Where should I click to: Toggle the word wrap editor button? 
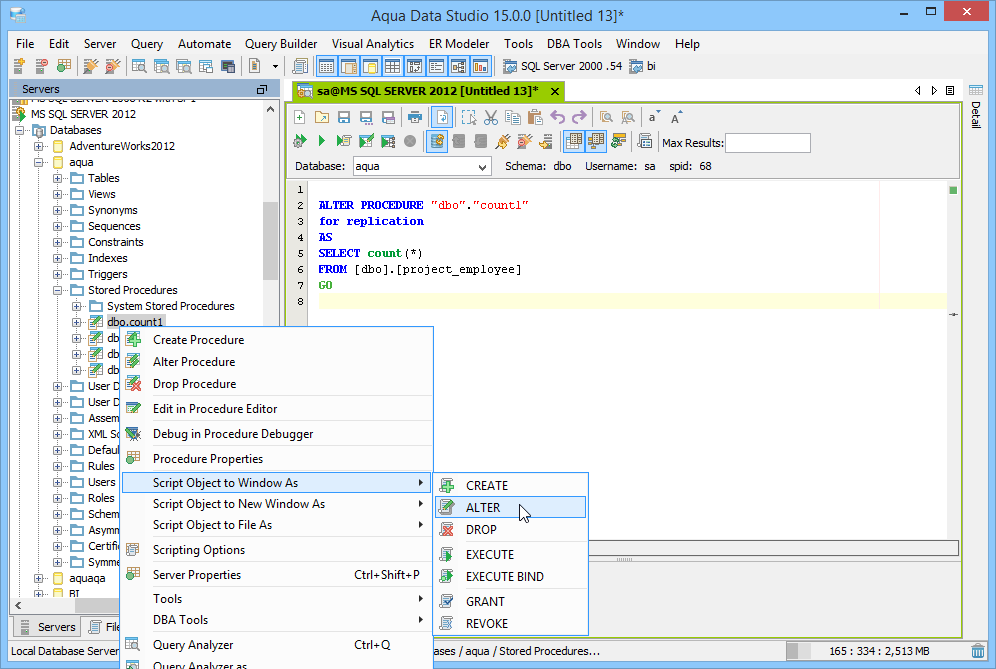click(x=442, y=117)
